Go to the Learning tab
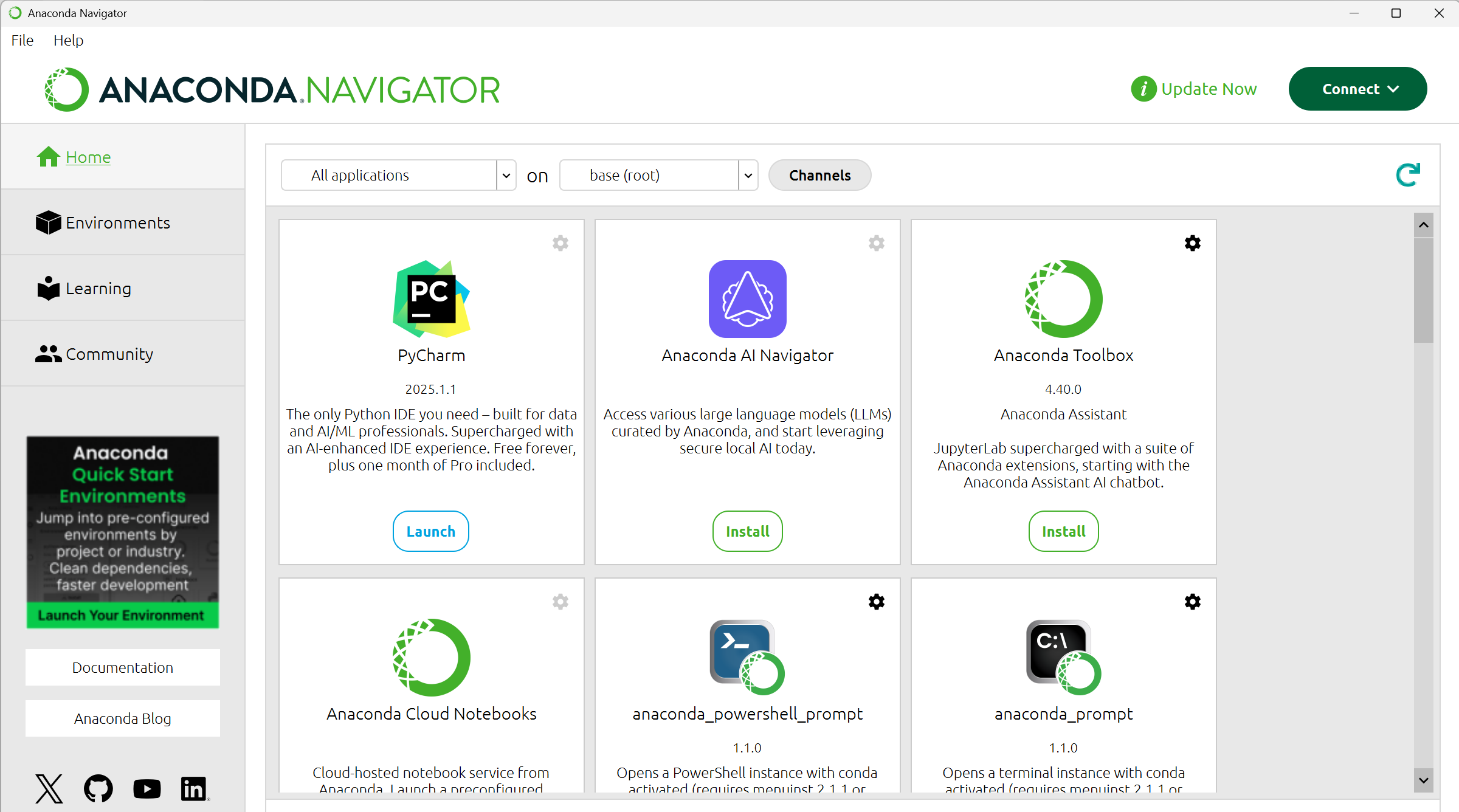Image resolution: width=1459 pixels, height=812 pixels. click(98, 289)
